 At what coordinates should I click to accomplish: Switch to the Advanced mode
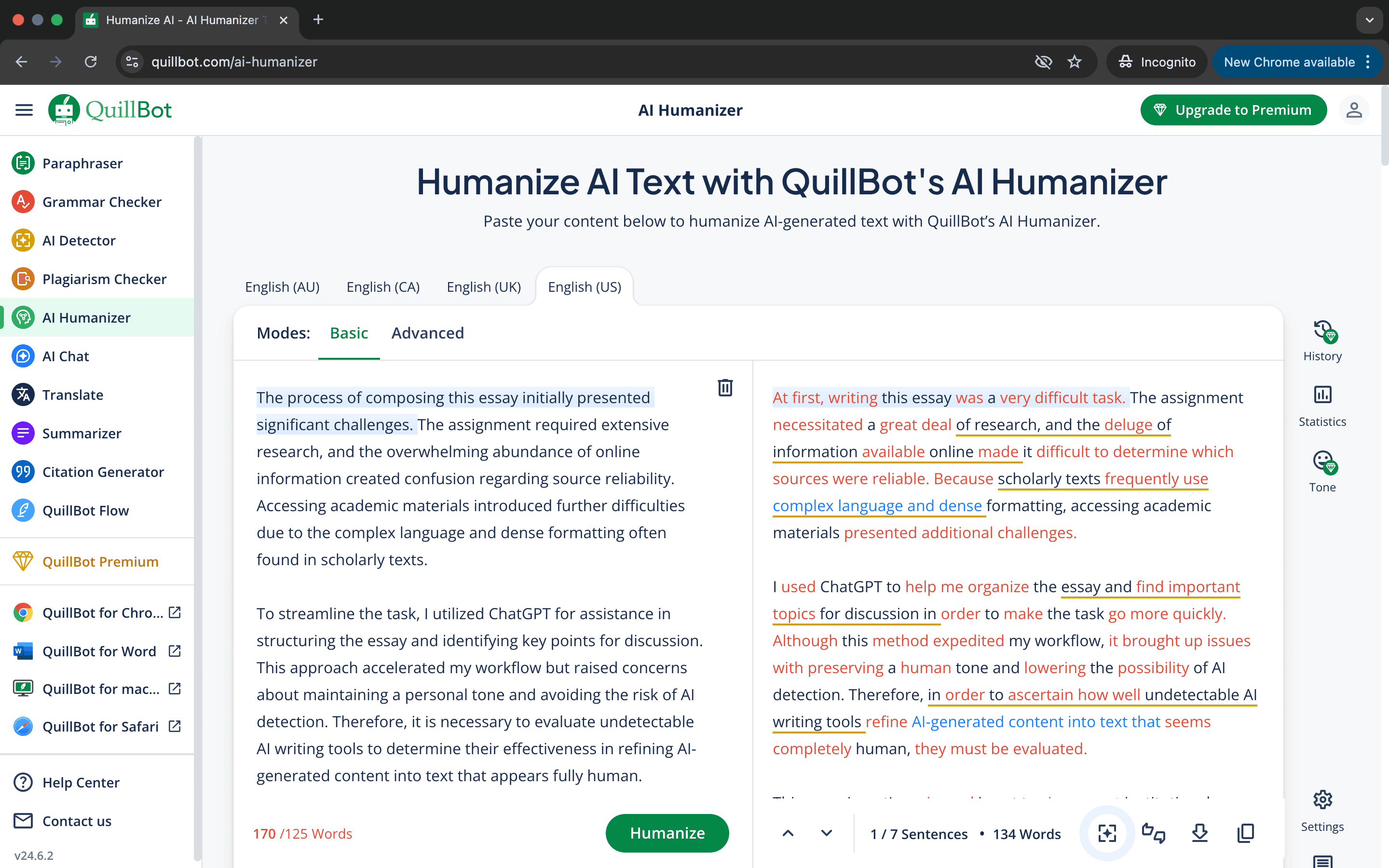tap(428, 333)
